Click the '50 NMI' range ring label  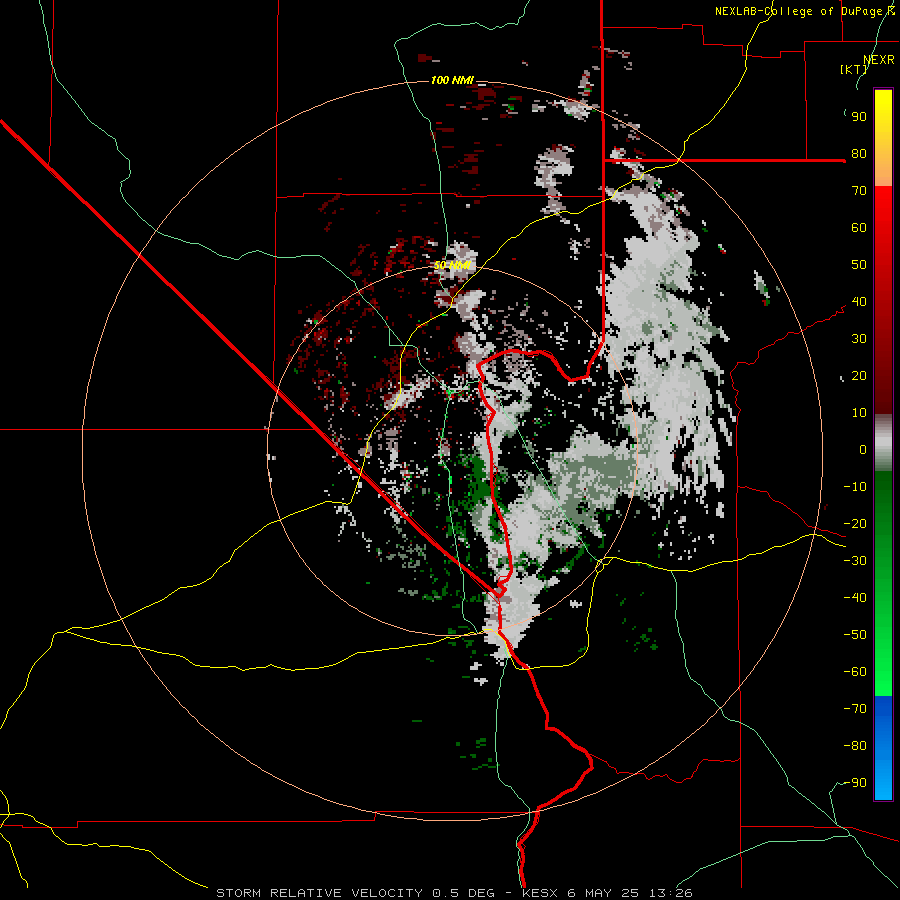(x=452, y=265)
